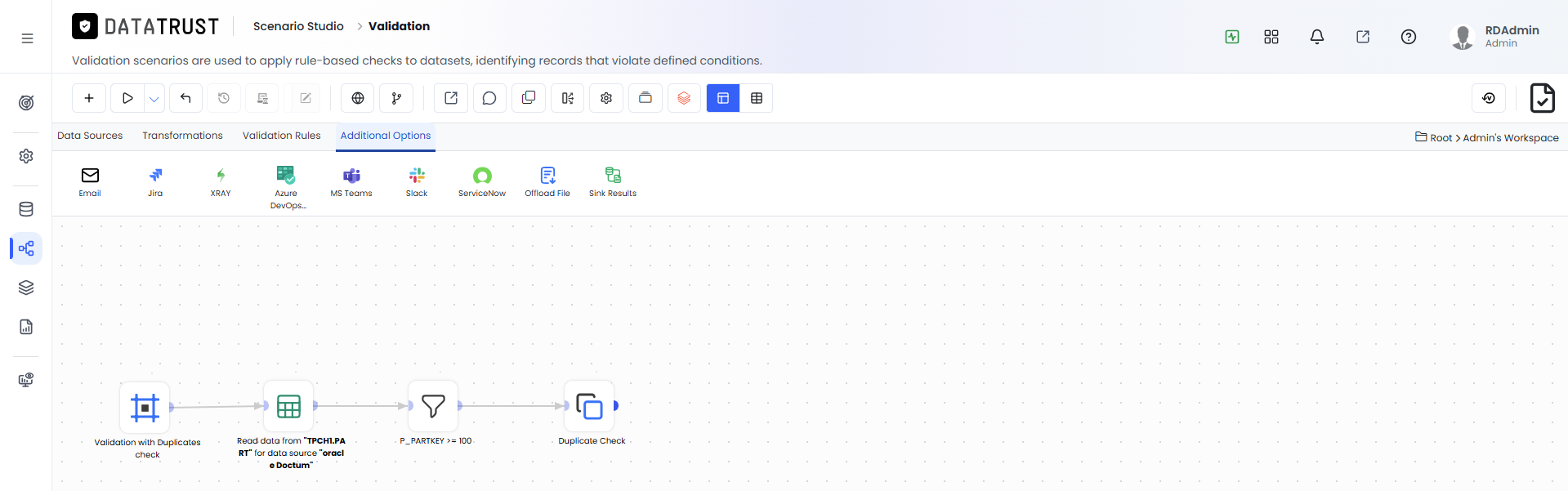Add Email notification option
1568x491 pixels.
[x=90, y=181]
